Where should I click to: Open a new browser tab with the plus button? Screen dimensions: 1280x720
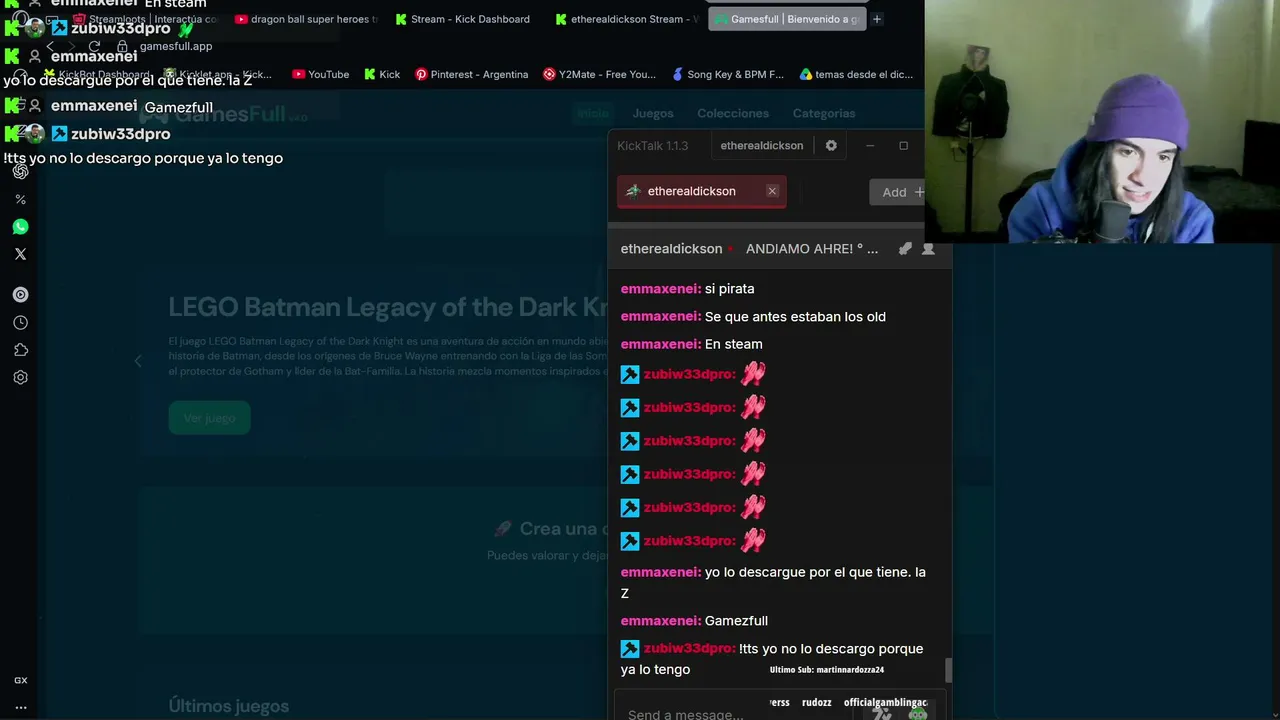click(x=877, y=19)
